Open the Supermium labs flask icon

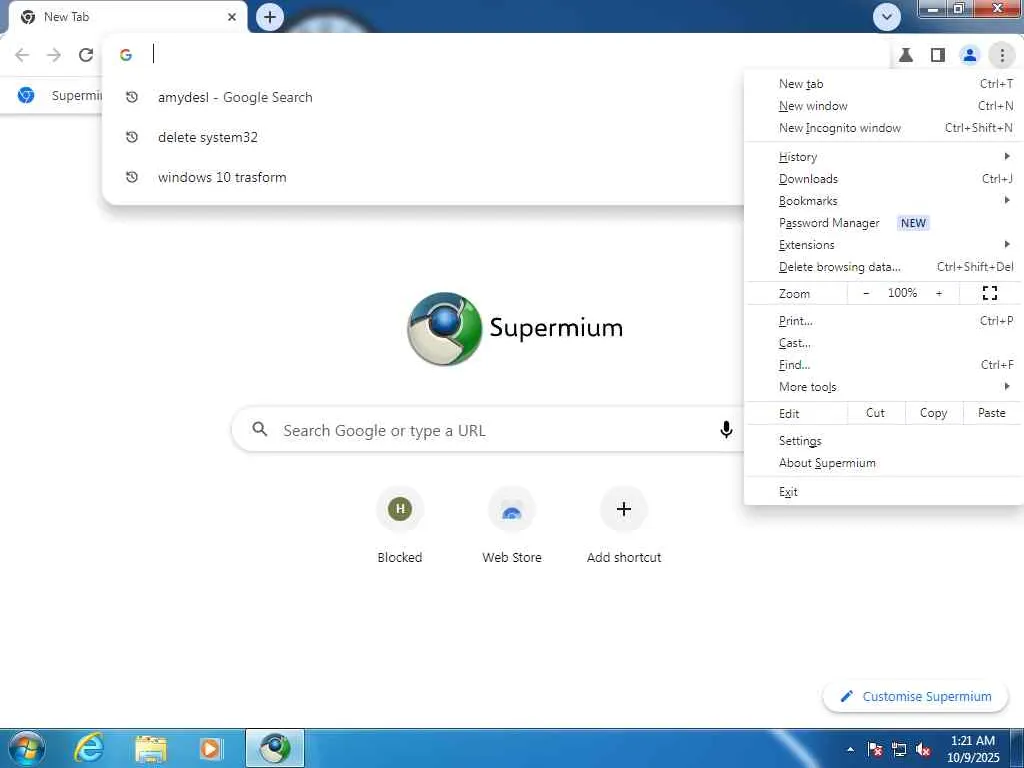pos(906,55)
